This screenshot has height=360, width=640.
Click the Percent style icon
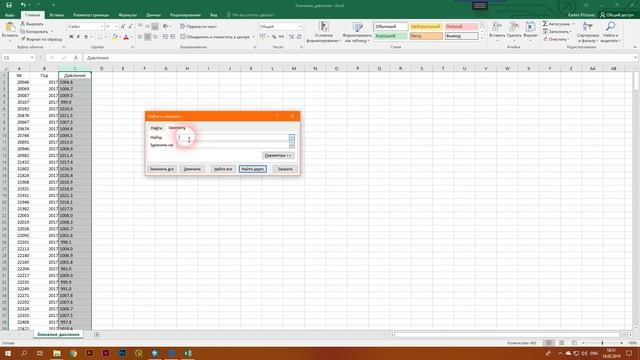pyautogui.click(x=274, y=37)
